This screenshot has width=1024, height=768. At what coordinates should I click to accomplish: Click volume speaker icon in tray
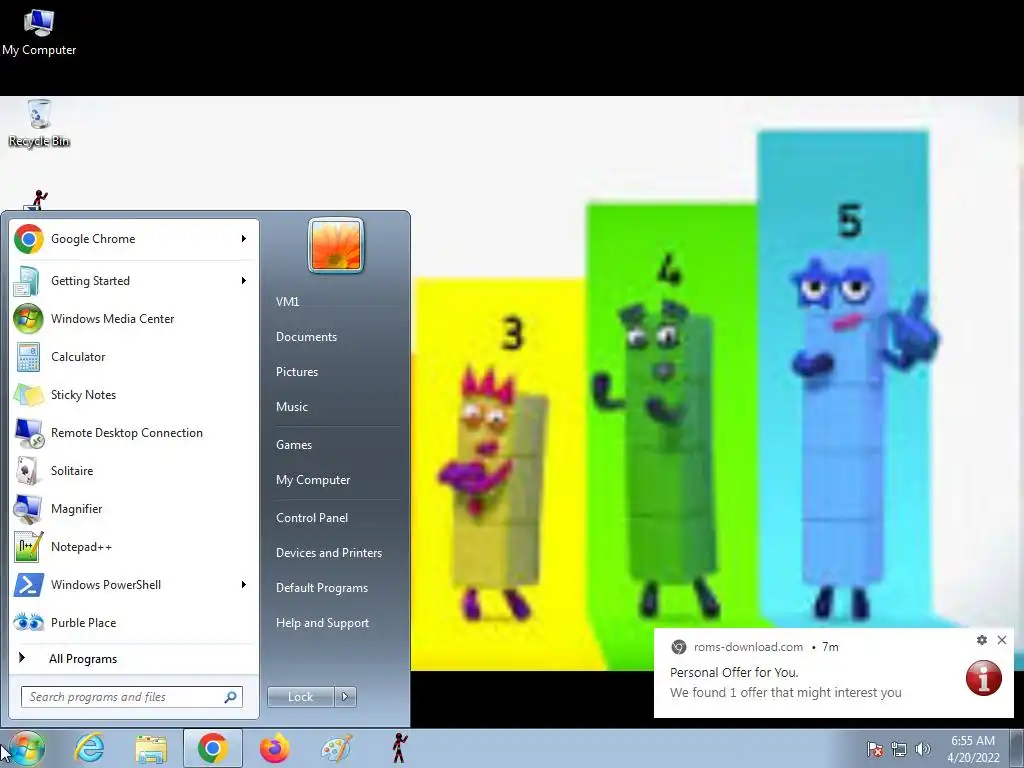(922, 749)
